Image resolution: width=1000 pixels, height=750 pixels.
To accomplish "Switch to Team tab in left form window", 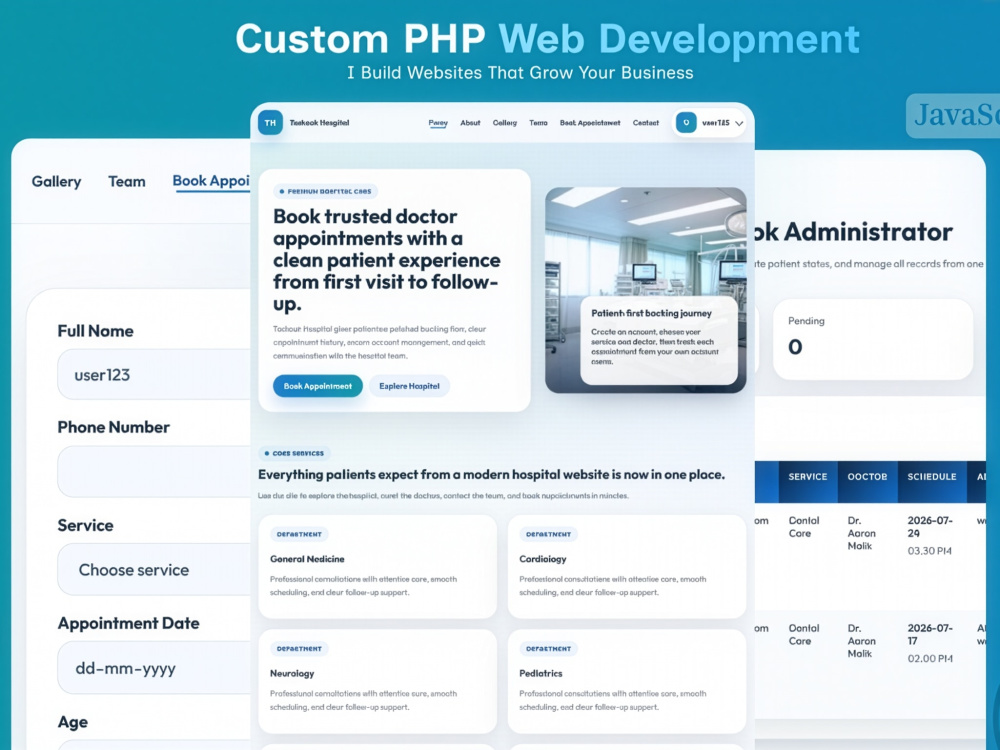I will pos(127,182).
